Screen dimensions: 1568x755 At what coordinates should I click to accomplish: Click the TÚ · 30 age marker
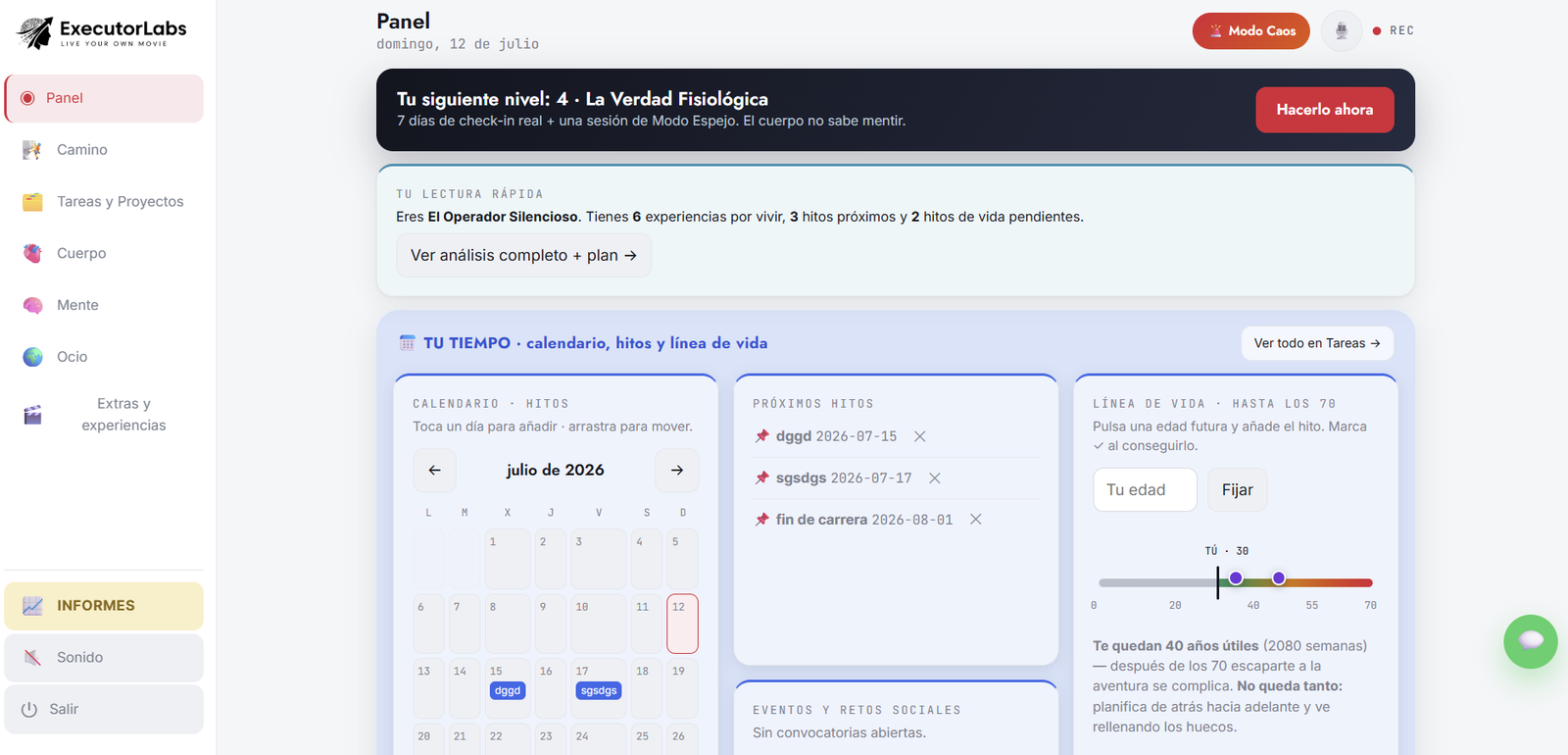1227,551
